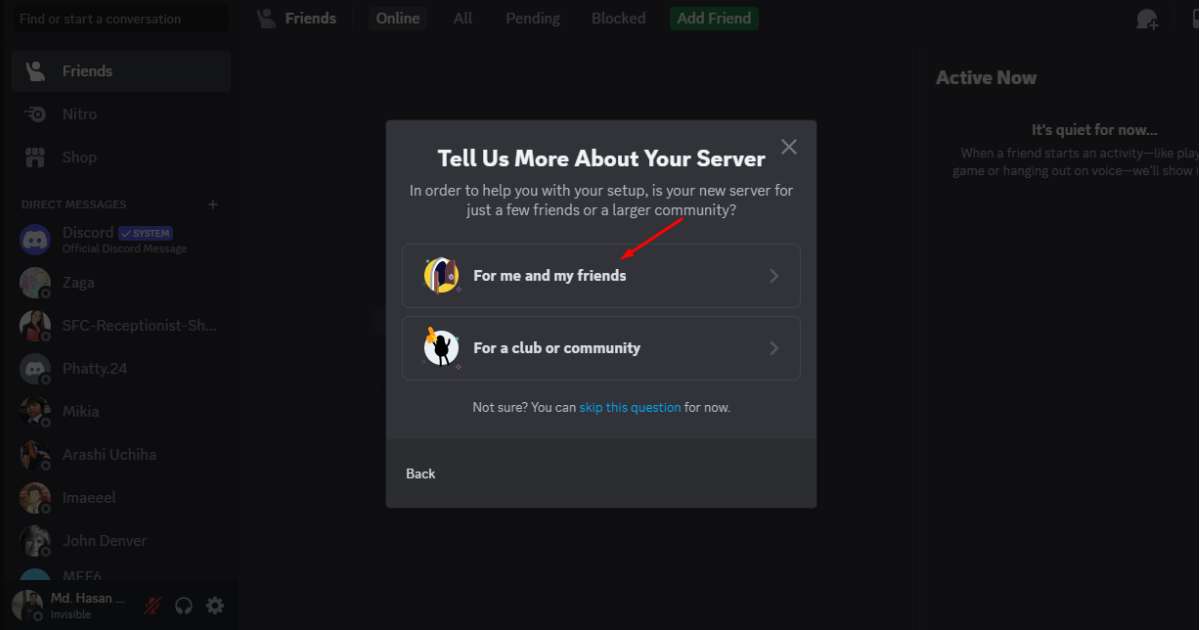1200x630 pixels.
Task: Open the Friends item in the sidebar
Action: click(121, 71)
